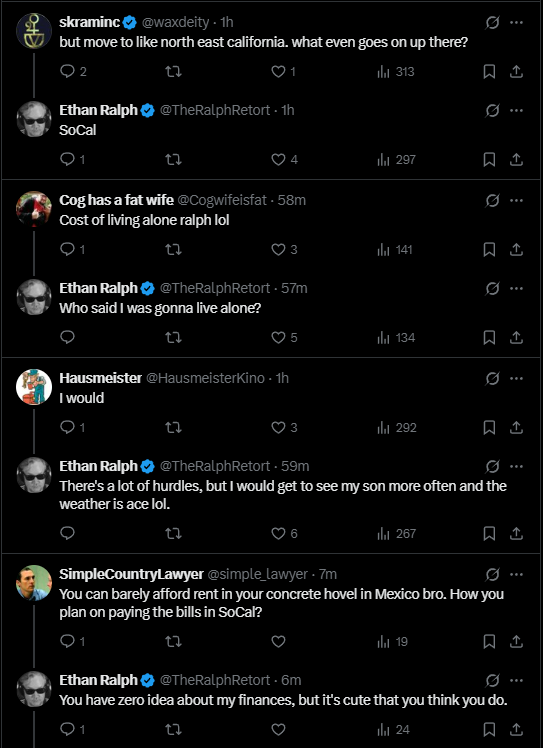Open more menu on Cog has a fat wife tweet
Image resolution: width=543 pixels, height=748 pixels.
point(516,200)
